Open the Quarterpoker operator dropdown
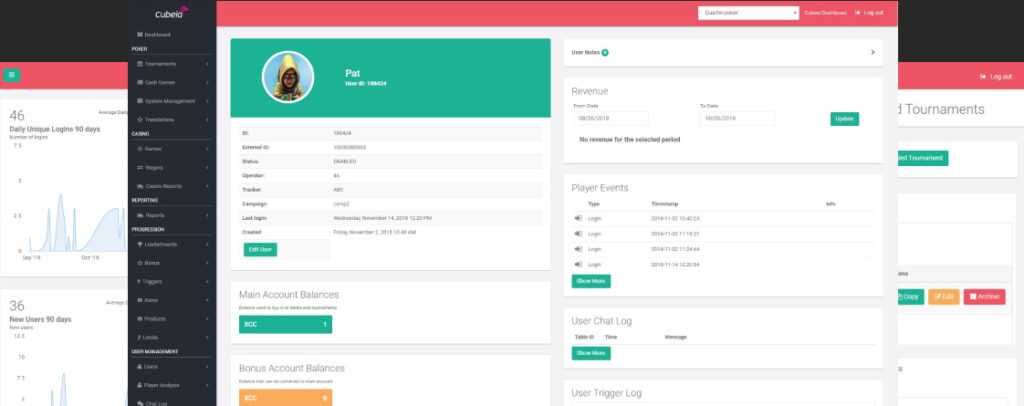Image resolution: width=1024 pixels, height=406 pixels. pos(748,13)
